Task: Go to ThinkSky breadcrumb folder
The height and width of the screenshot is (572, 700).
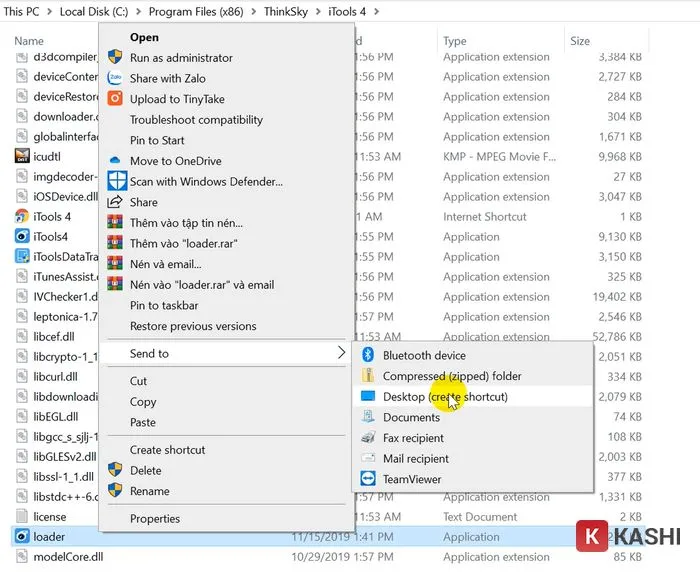Action: point(286,11)
